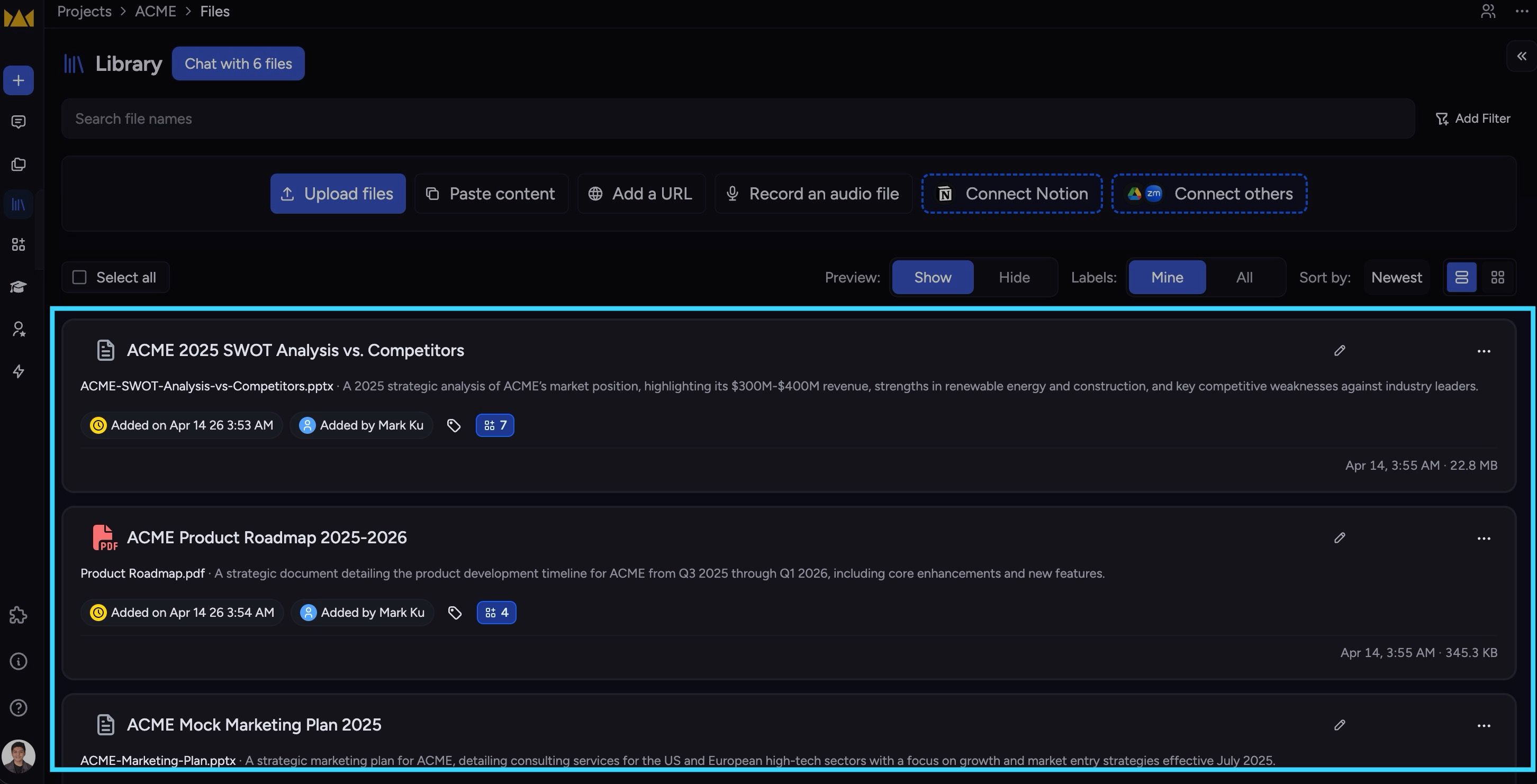Click Files in breadcrumb
Image resolution: width=1537 pixels, height=784 pixels.
pos(215,11)
